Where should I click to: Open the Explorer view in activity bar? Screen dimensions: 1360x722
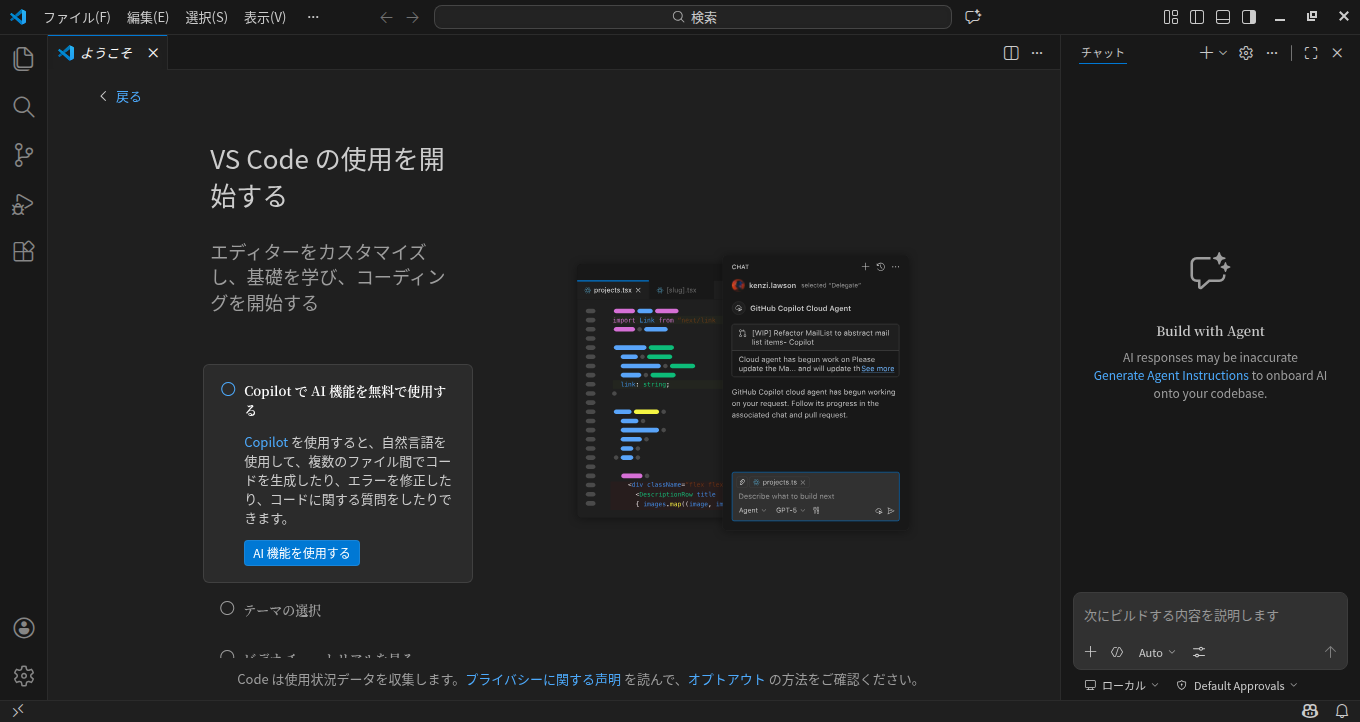click(24, 59)
